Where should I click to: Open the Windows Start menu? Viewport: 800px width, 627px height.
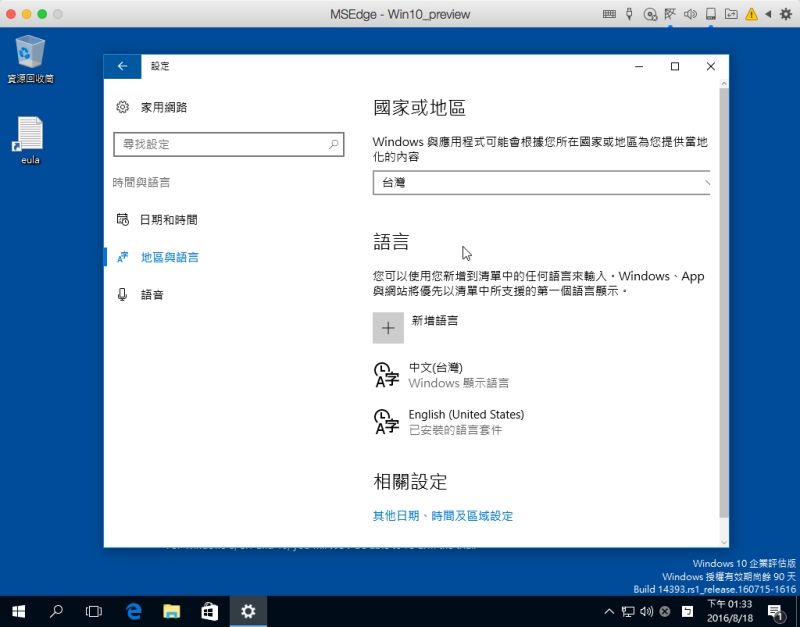[x=19, y=611]
